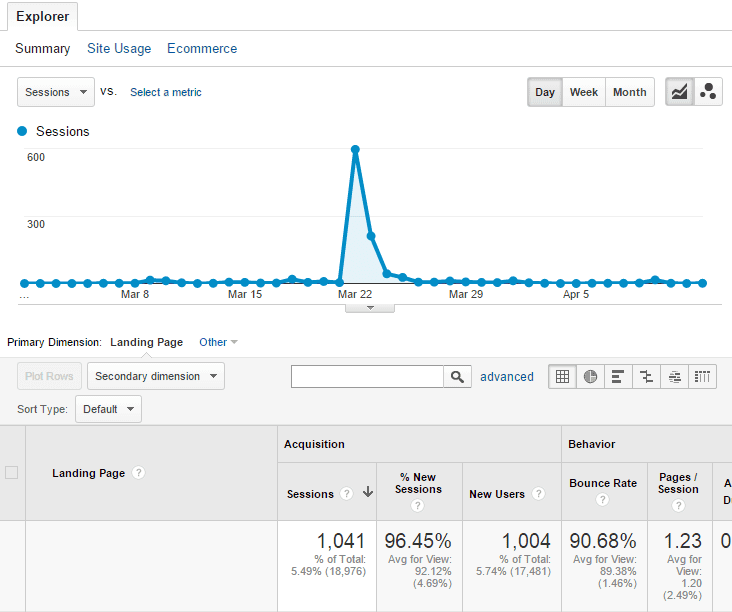The height and width of the screenshot is (612, 732).
Task: Select the pivot table view icon
Action: (x=703, y=377)
